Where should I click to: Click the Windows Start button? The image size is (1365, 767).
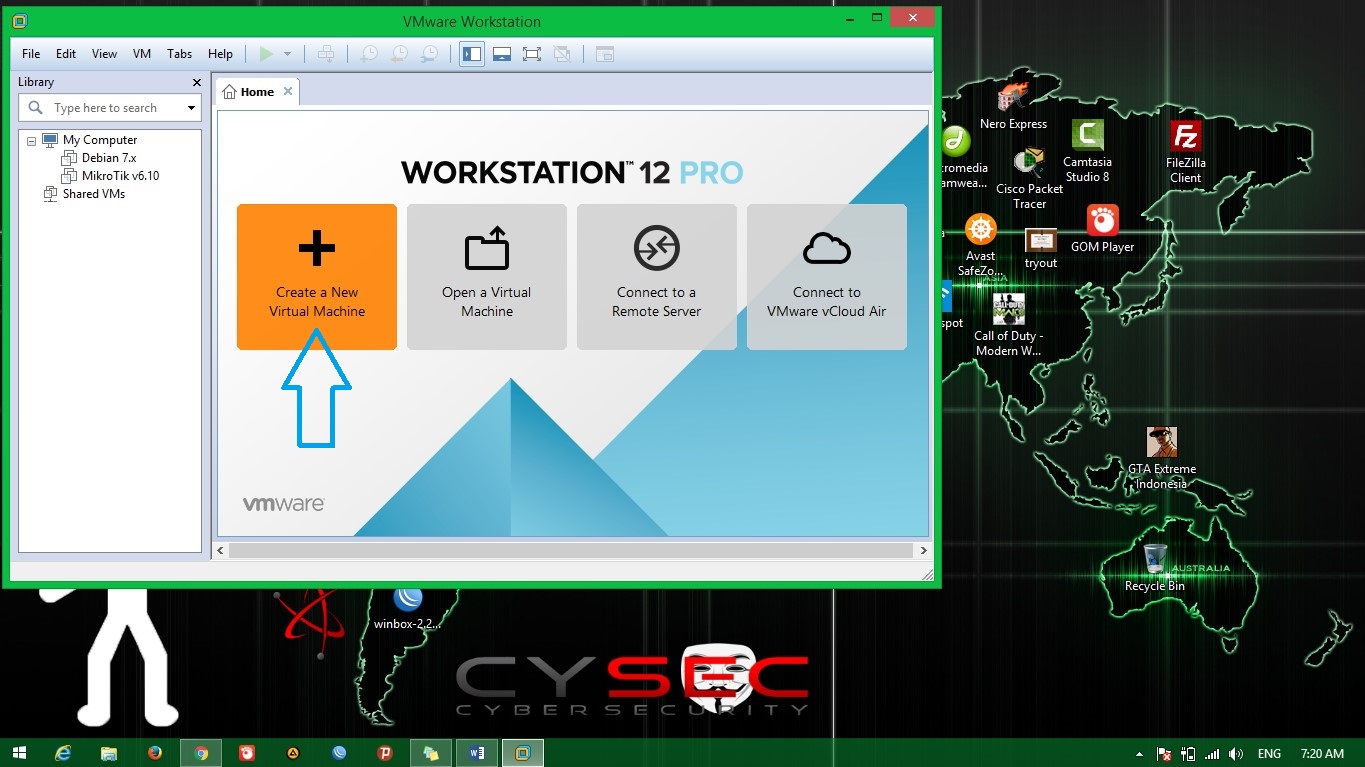point(18,753)
